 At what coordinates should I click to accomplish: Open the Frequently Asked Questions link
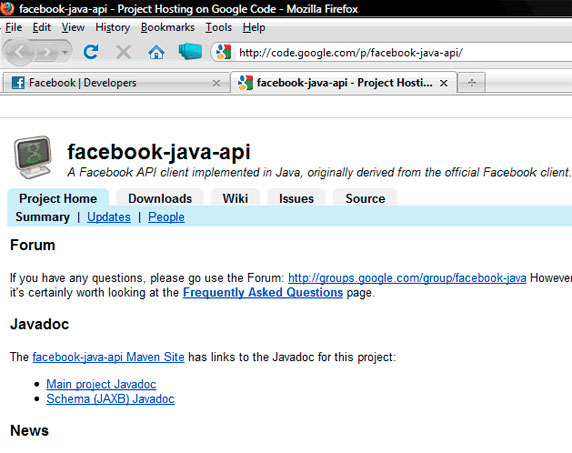click(x=263, y=293)
